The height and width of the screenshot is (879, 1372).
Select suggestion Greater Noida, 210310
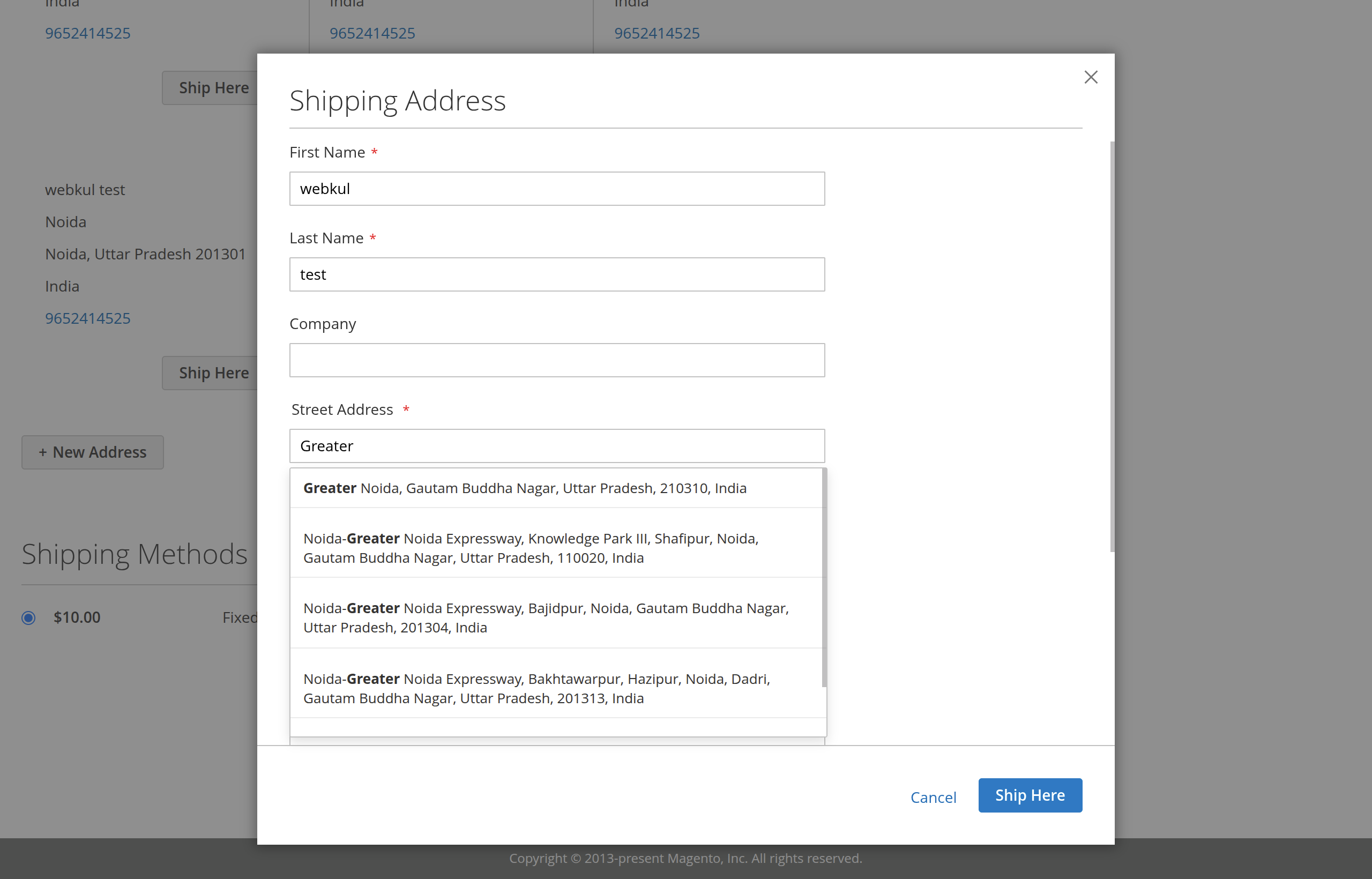[556, 488]
